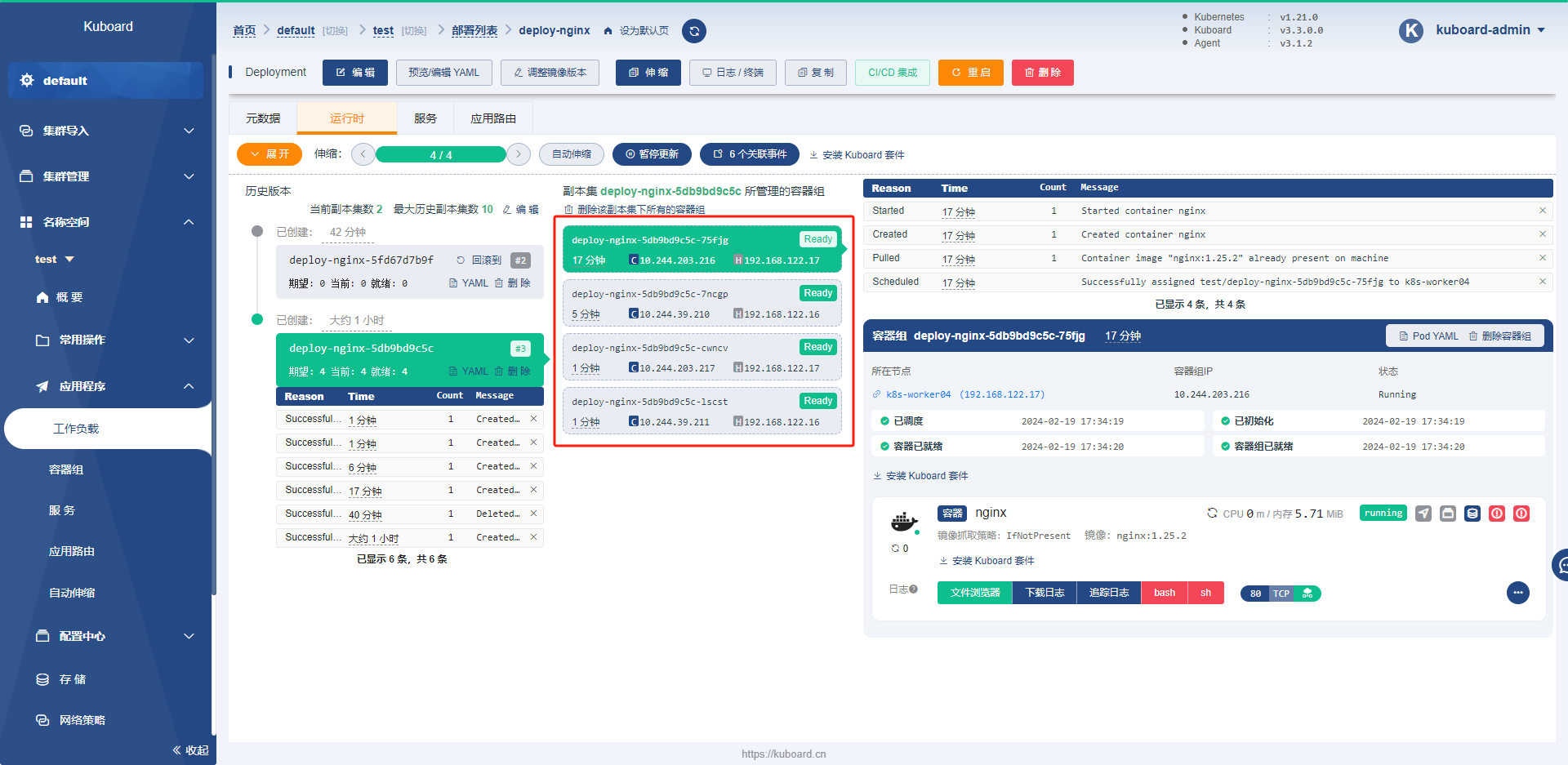This screenshot has width=1568, height=765.
Task: Switch to the 应用路由 tab
Action: click(x=493, y=118)
